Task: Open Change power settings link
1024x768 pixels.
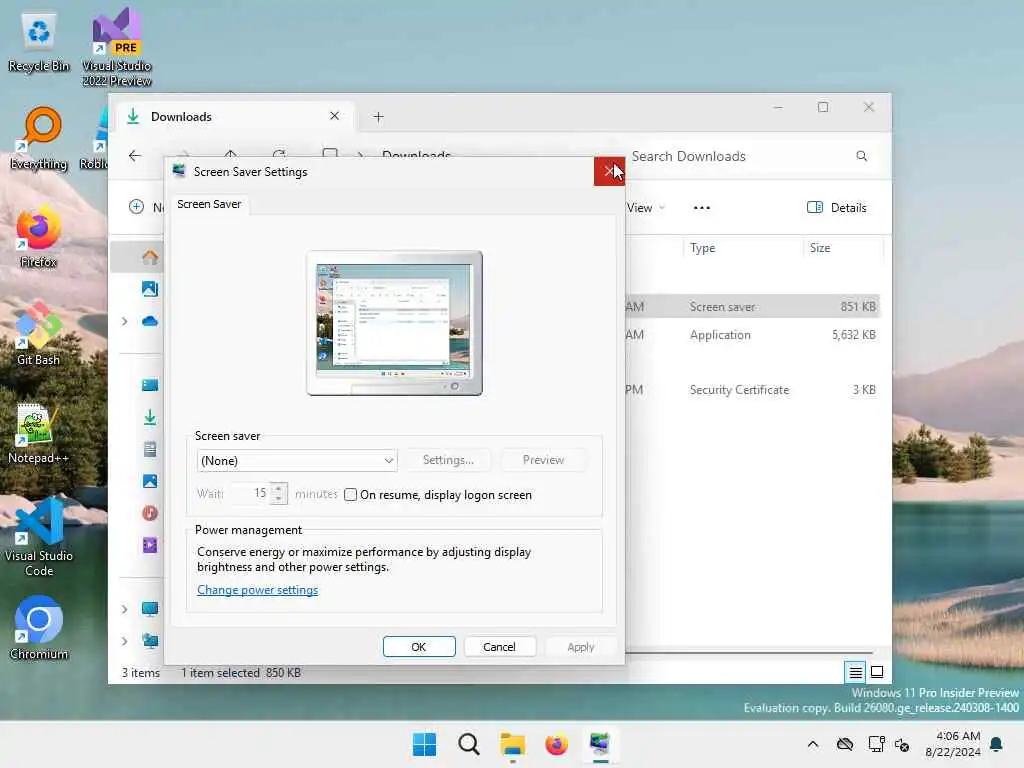Action: tap(257, 590)
